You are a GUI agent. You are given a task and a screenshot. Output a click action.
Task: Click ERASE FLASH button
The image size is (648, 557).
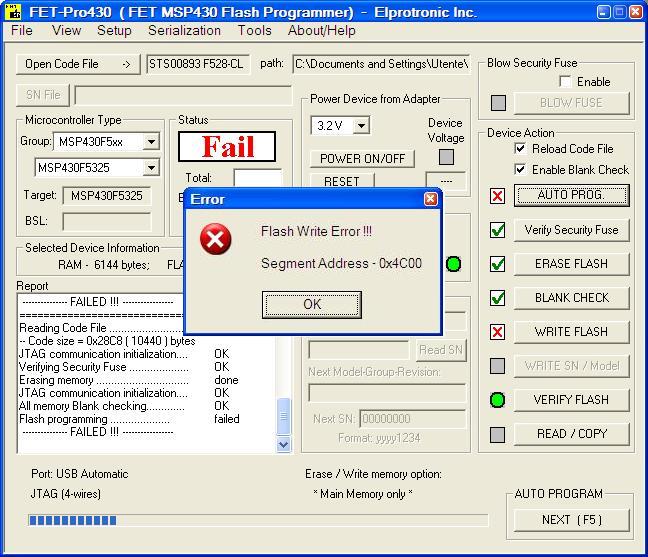point(572,264)
